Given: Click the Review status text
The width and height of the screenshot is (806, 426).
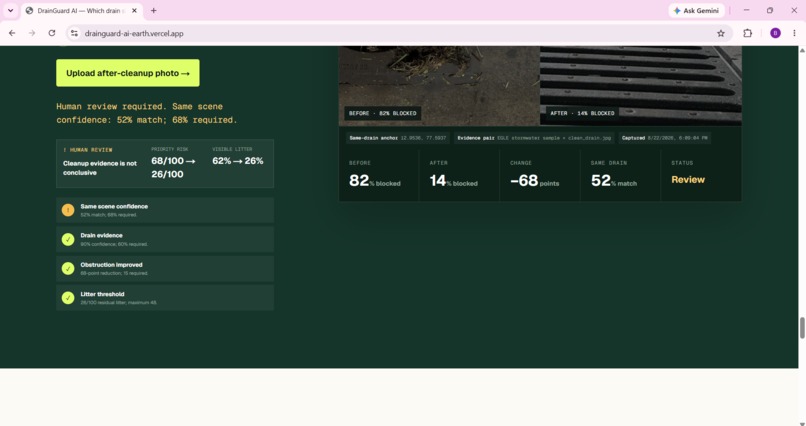Looking at the screenshot, I should click(688, 180).
